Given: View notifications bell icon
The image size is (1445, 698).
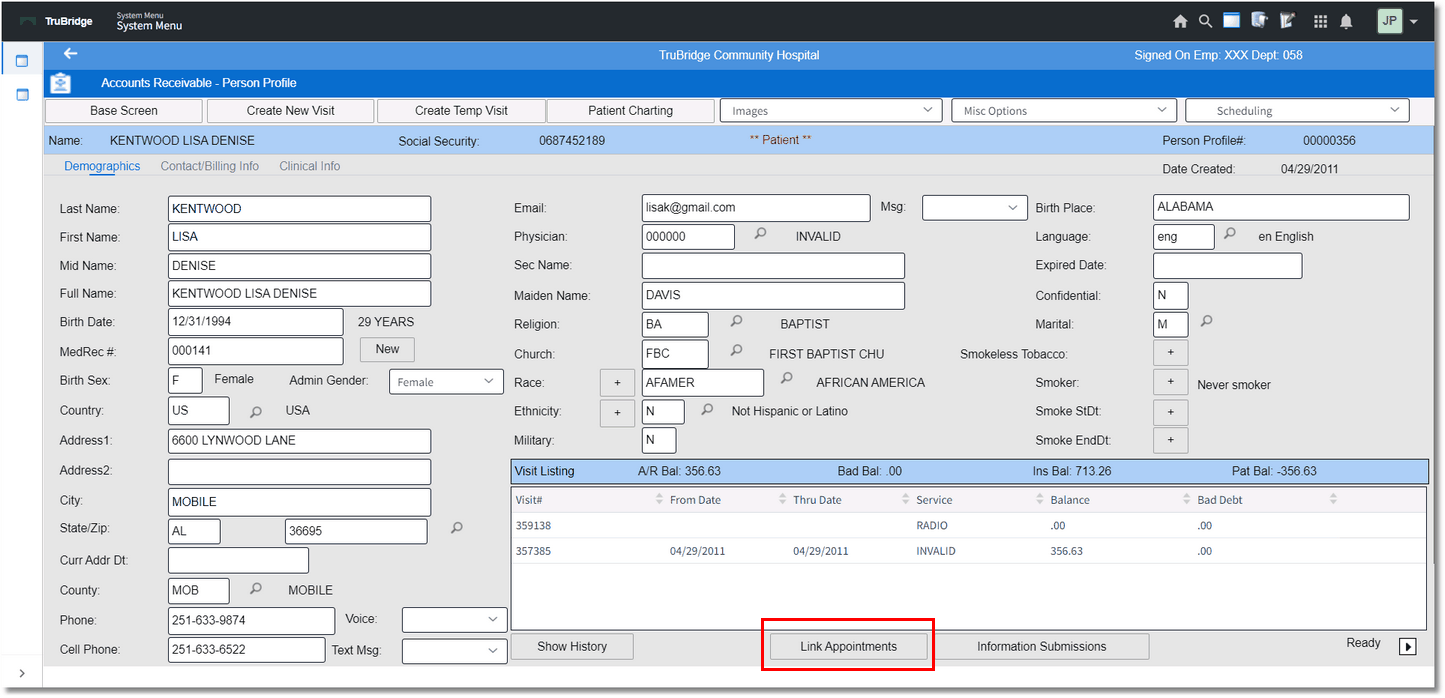Looking at the screenshot, I should (1347, 21).
